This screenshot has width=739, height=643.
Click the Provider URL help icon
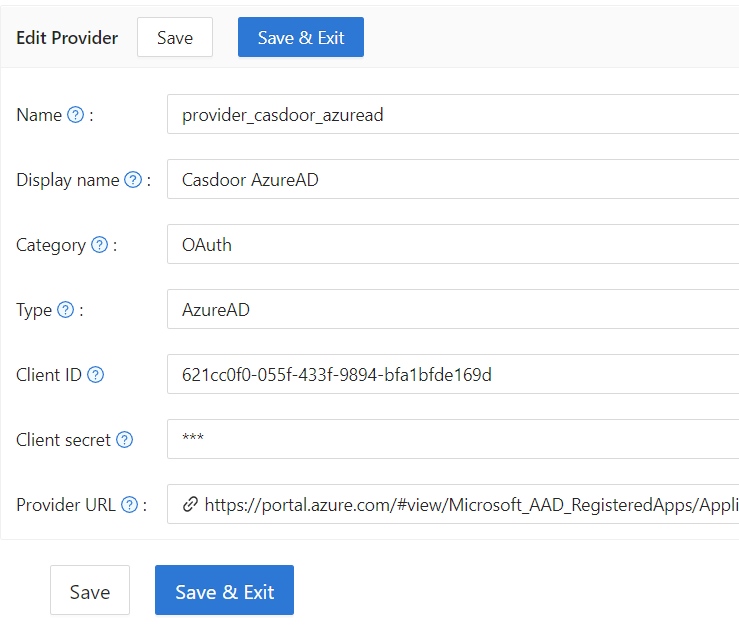tap(129, 505)
